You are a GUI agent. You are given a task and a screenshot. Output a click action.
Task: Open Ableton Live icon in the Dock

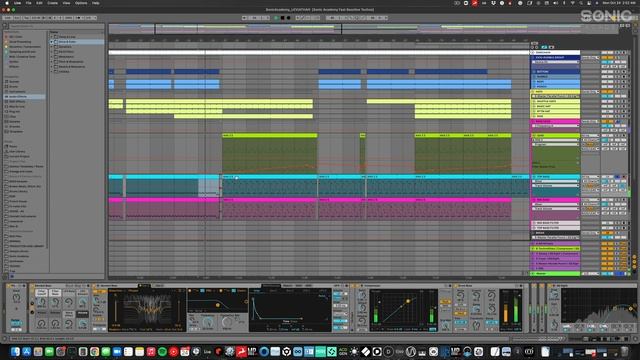207,351
